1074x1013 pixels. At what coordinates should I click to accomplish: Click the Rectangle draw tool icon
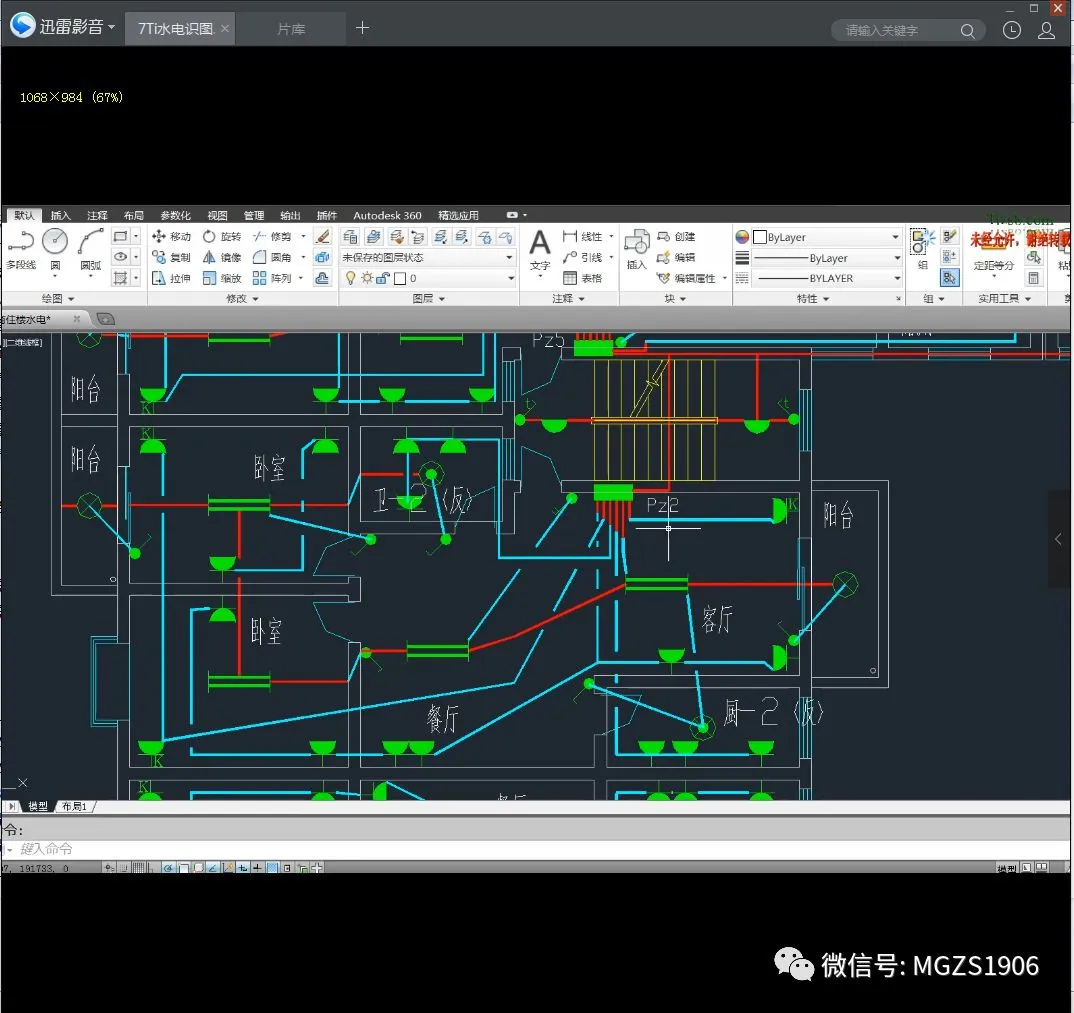click(120, 236)
